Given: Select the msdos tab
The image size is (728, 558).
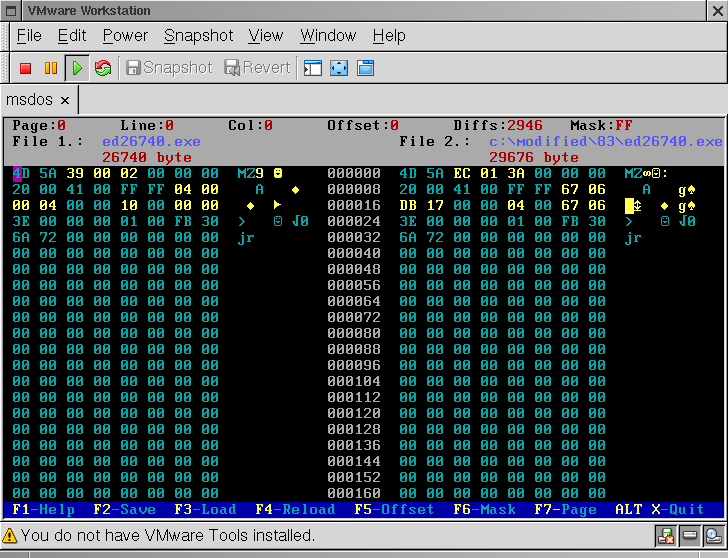Looking at the screenshot, I should [x=30, y=100].
